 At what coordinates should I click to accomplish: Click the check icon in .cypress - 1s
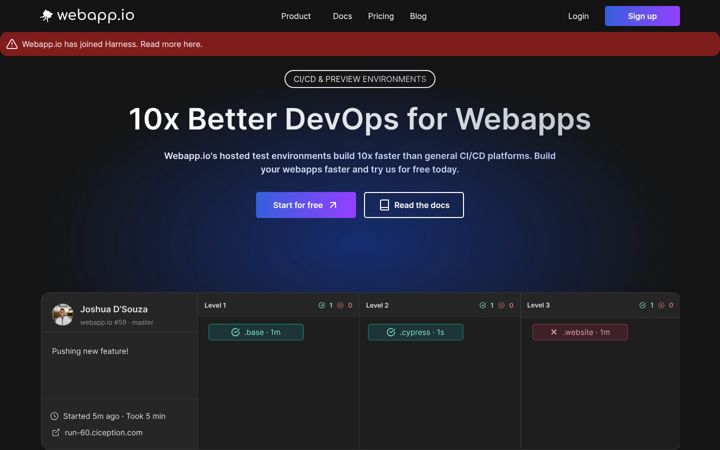(391, 332)
